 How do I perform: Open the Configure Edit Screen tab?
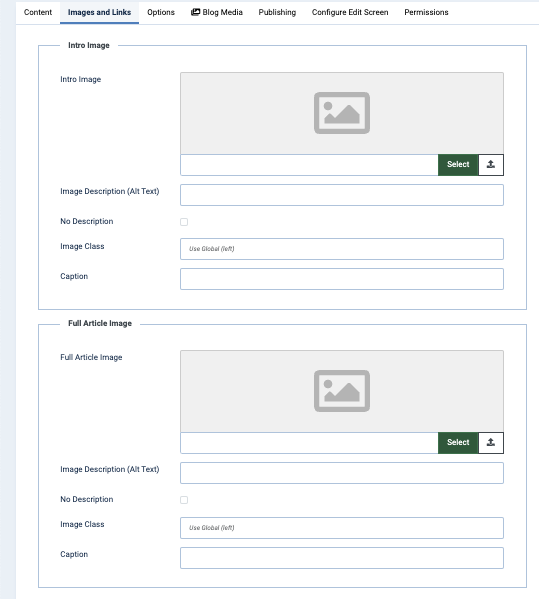pyautogui.click(x=350, y=12)
